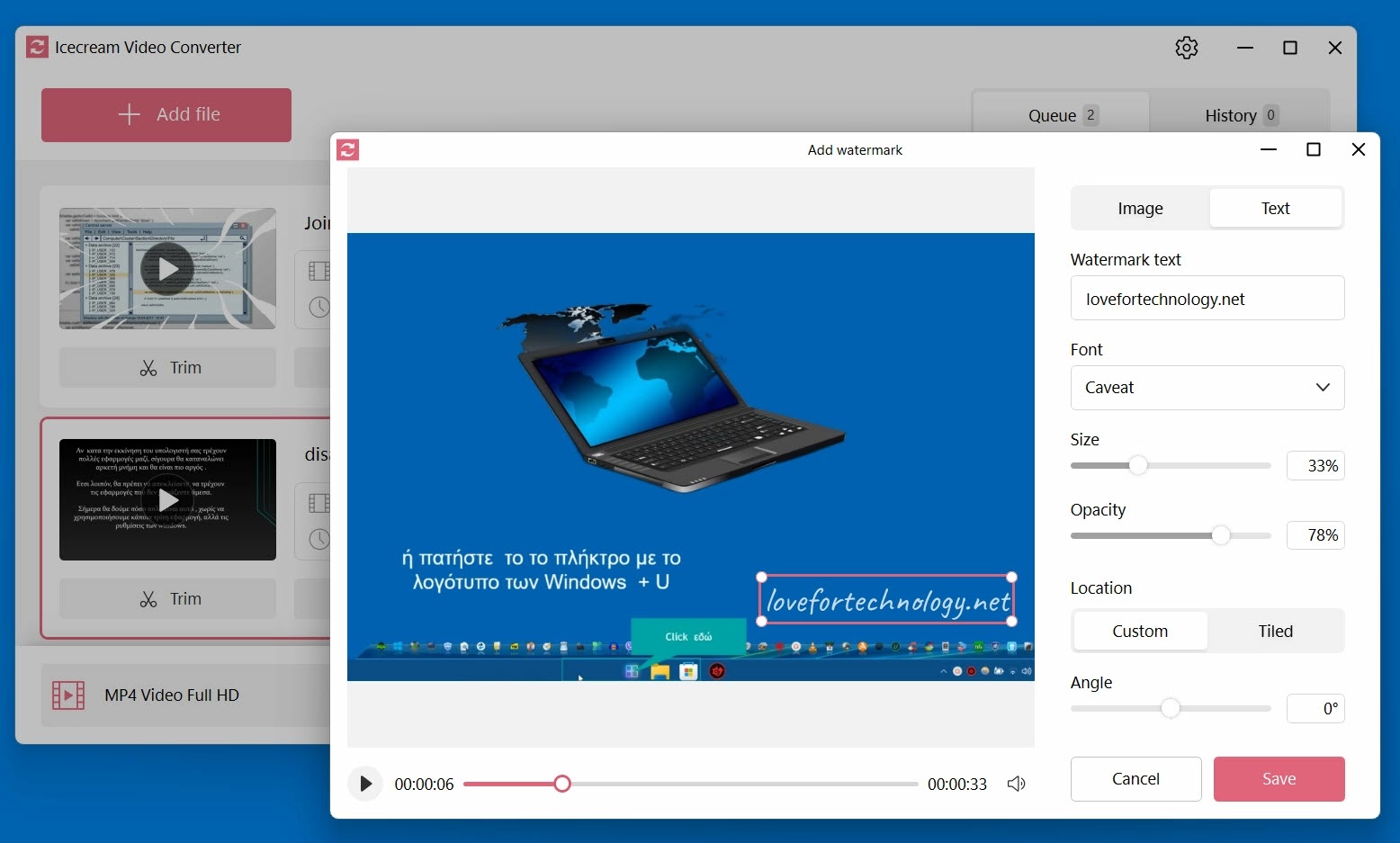Trim the second queued video
The image size is (1400, 843).
[x=168, y=599]
